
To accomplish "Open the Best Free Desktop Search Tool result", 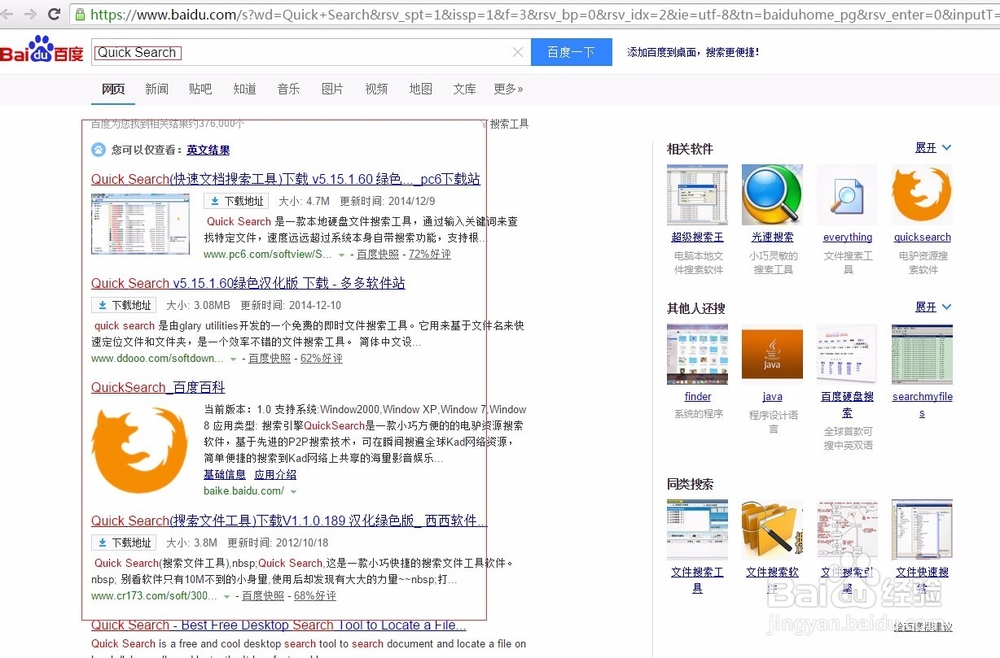I will [279, 625].
